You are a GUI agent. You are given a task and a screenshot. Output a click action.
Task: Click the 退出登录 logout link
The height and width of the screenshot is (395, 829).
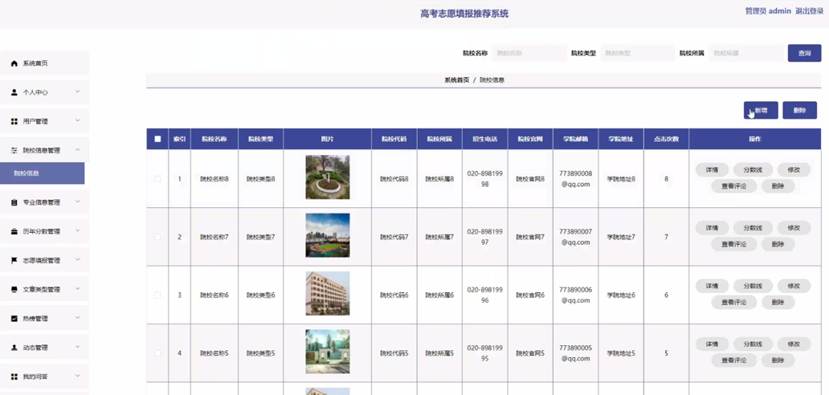809,11
